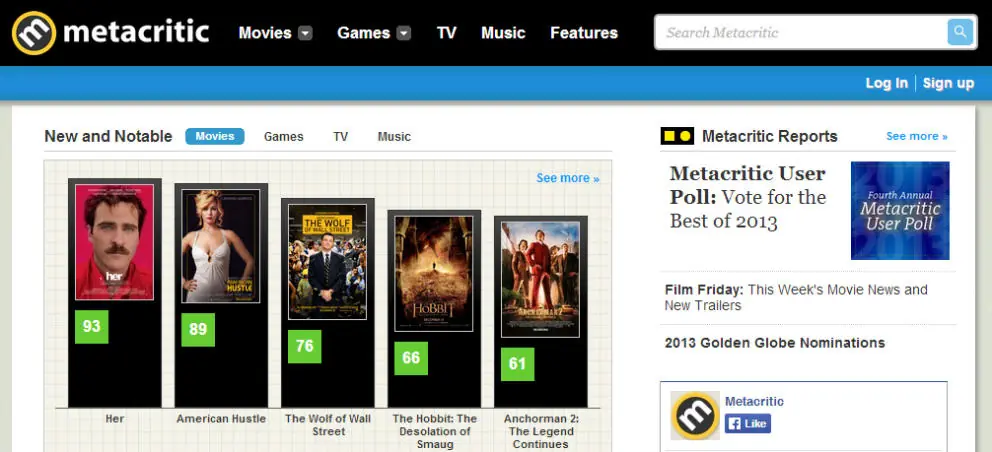
Task: Click Anchorman 2: The Legend Continues title
Action: point(541,432)
